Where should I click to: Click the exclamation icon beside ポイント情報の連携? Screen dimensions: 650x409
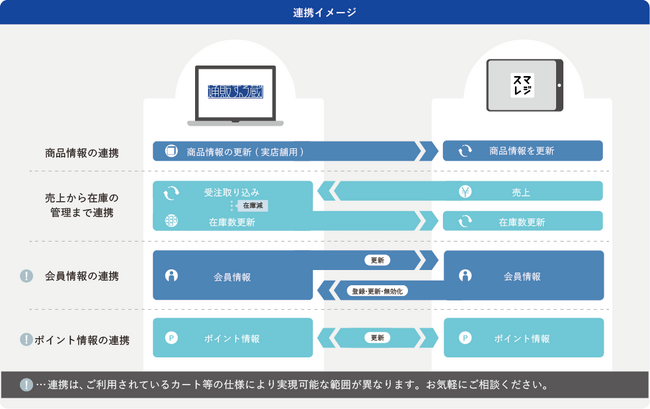[26, 339]
